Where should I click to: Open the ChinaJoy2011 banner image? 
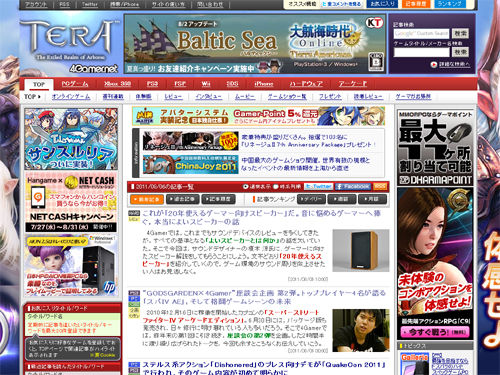(191, 164)
